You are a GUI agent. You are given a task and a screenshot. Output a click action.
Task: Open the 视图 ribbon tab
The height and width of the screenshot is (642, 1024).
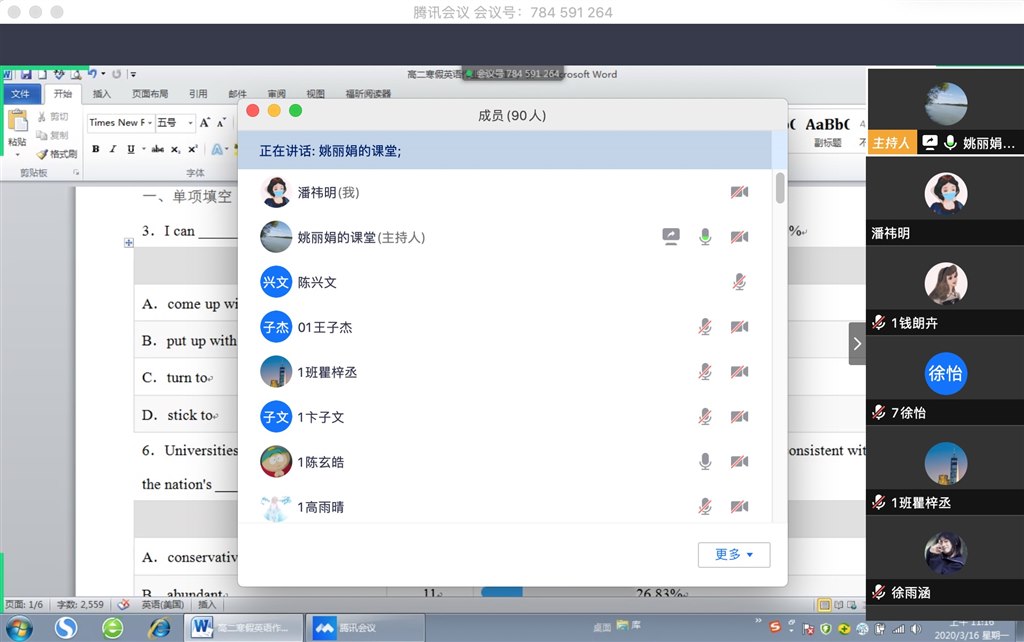pyautogui.click(x=315, y=93)
